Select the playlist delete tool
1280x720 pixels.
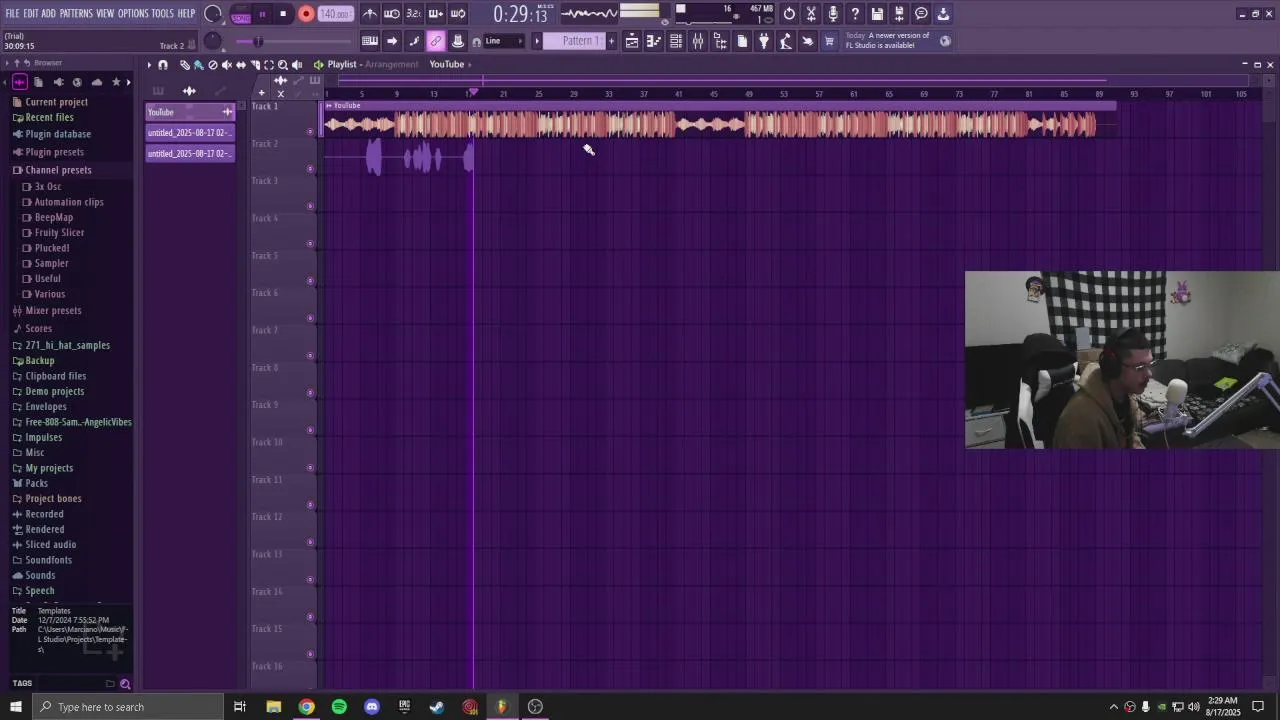212,65
